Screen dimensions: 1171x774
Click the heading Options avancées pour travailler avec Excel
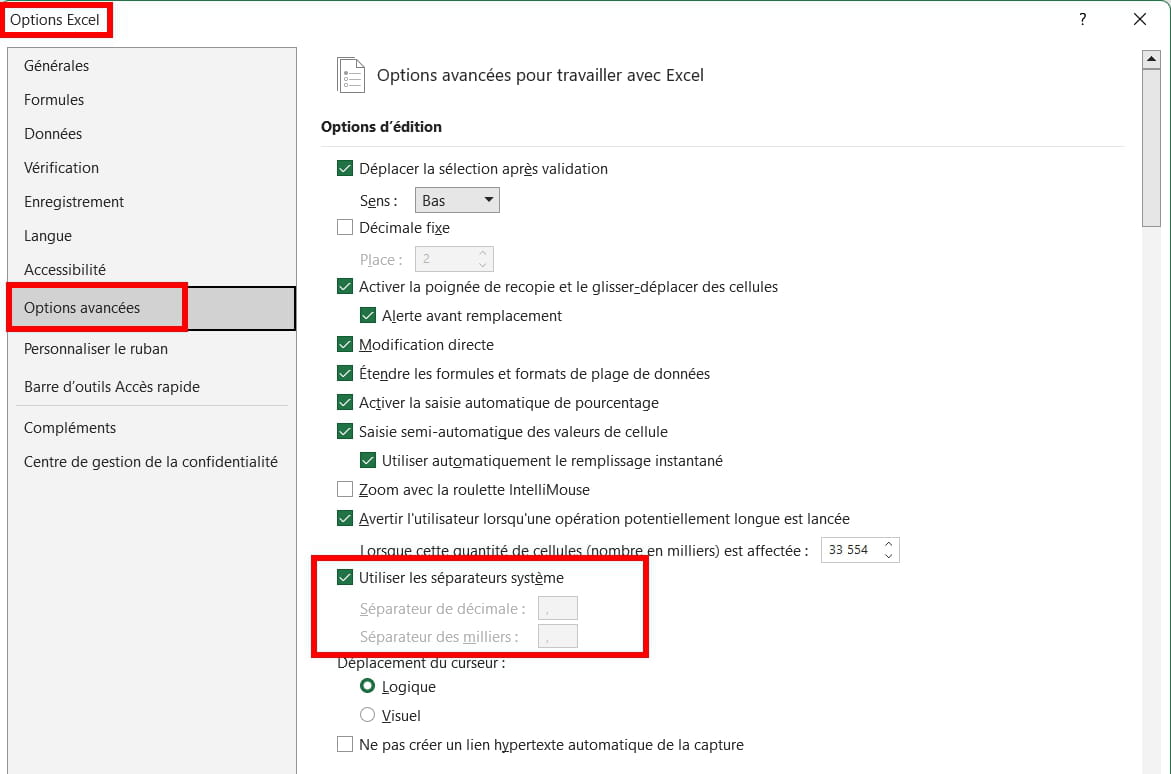coord(540,75)
